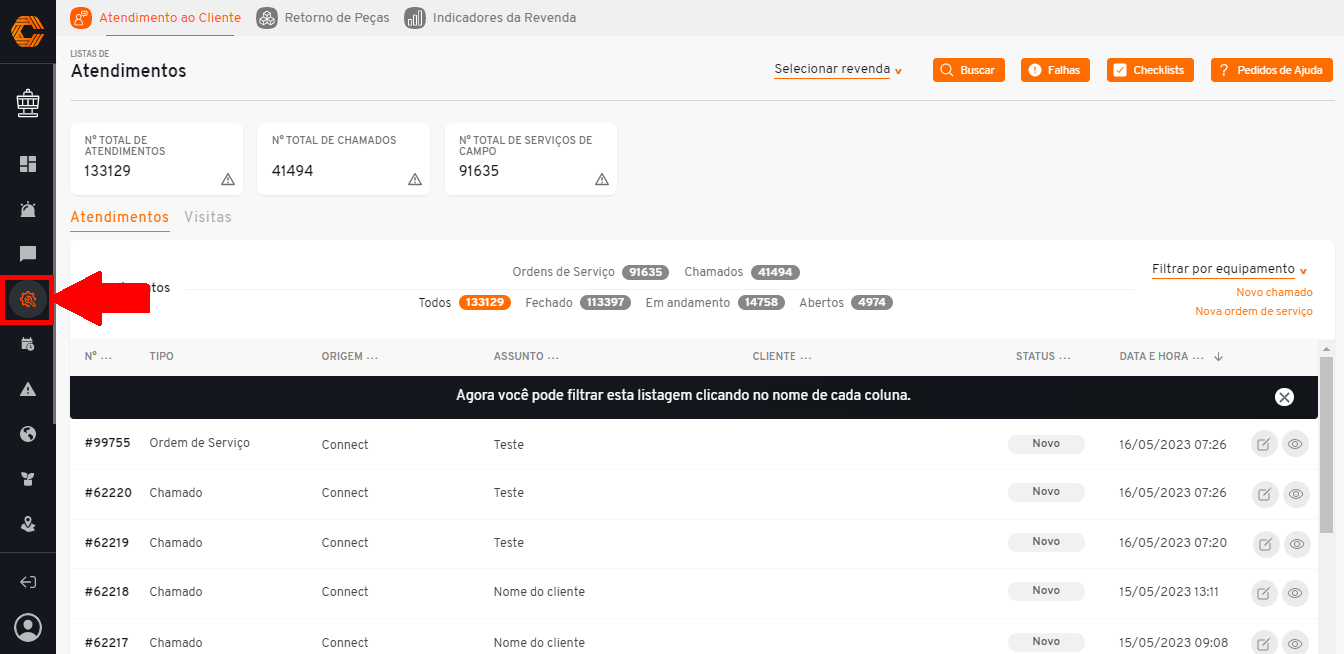Click the sidebar vertical scrollbar
Image resolution: width=1344 pixels, height=654 pixels.
tap(54, 243)
